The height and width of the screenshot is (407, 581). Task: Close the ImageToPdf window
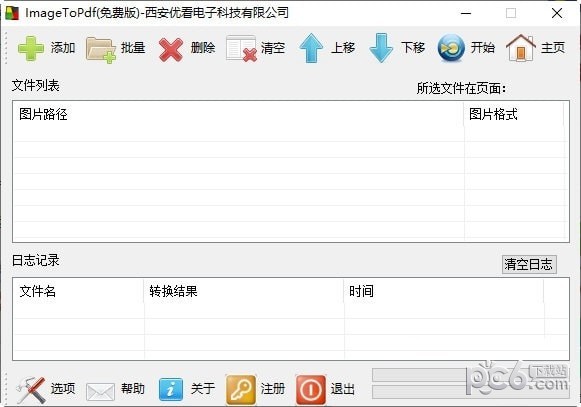(x=557, y=13)
